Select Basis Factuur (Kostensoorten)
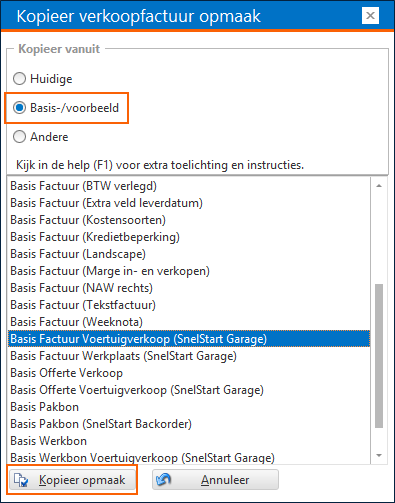Image resolution: width=395 pixels, height=503 pixels. 189,220
